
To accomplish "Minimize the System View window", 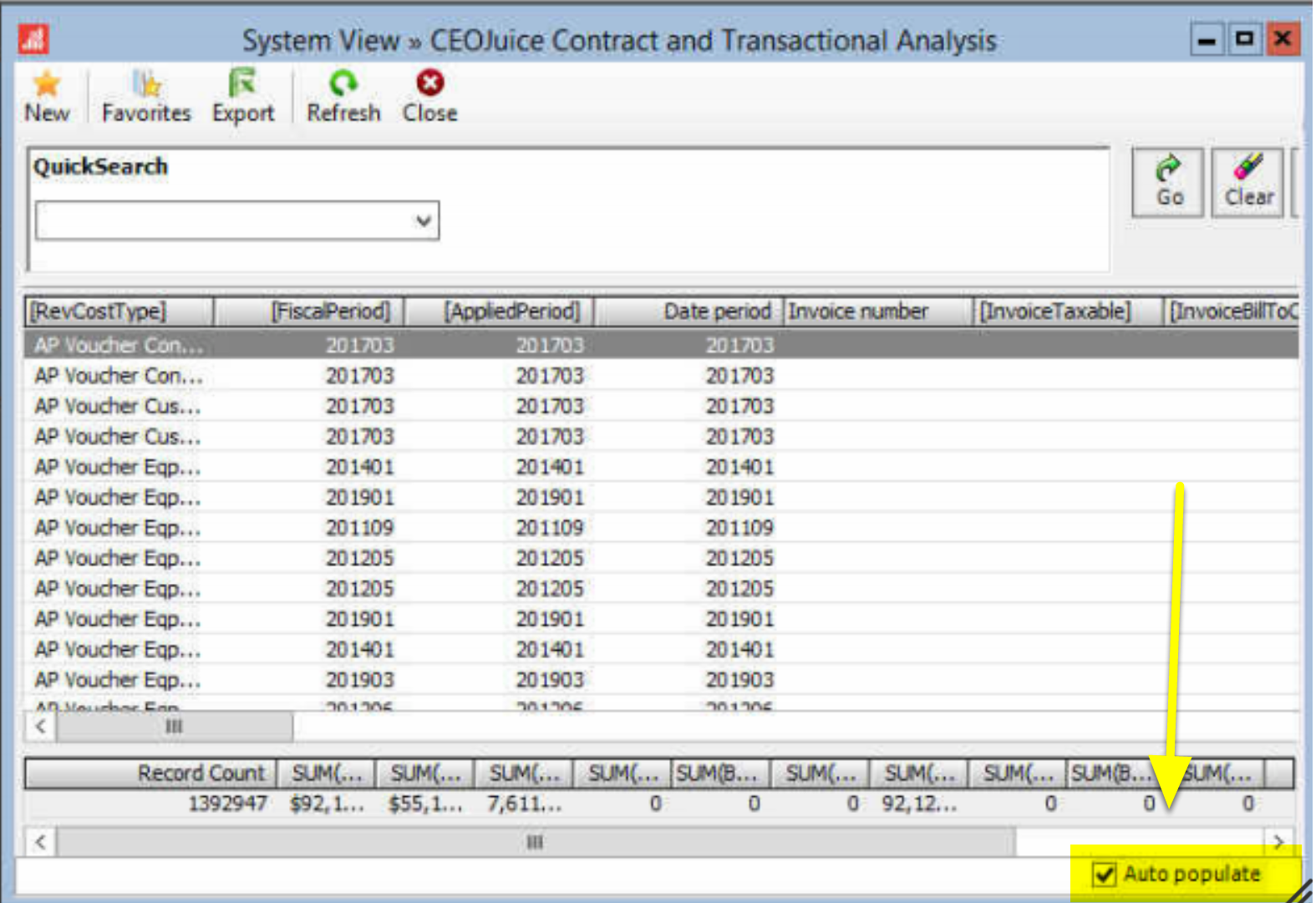I will tap(1207, 39).
